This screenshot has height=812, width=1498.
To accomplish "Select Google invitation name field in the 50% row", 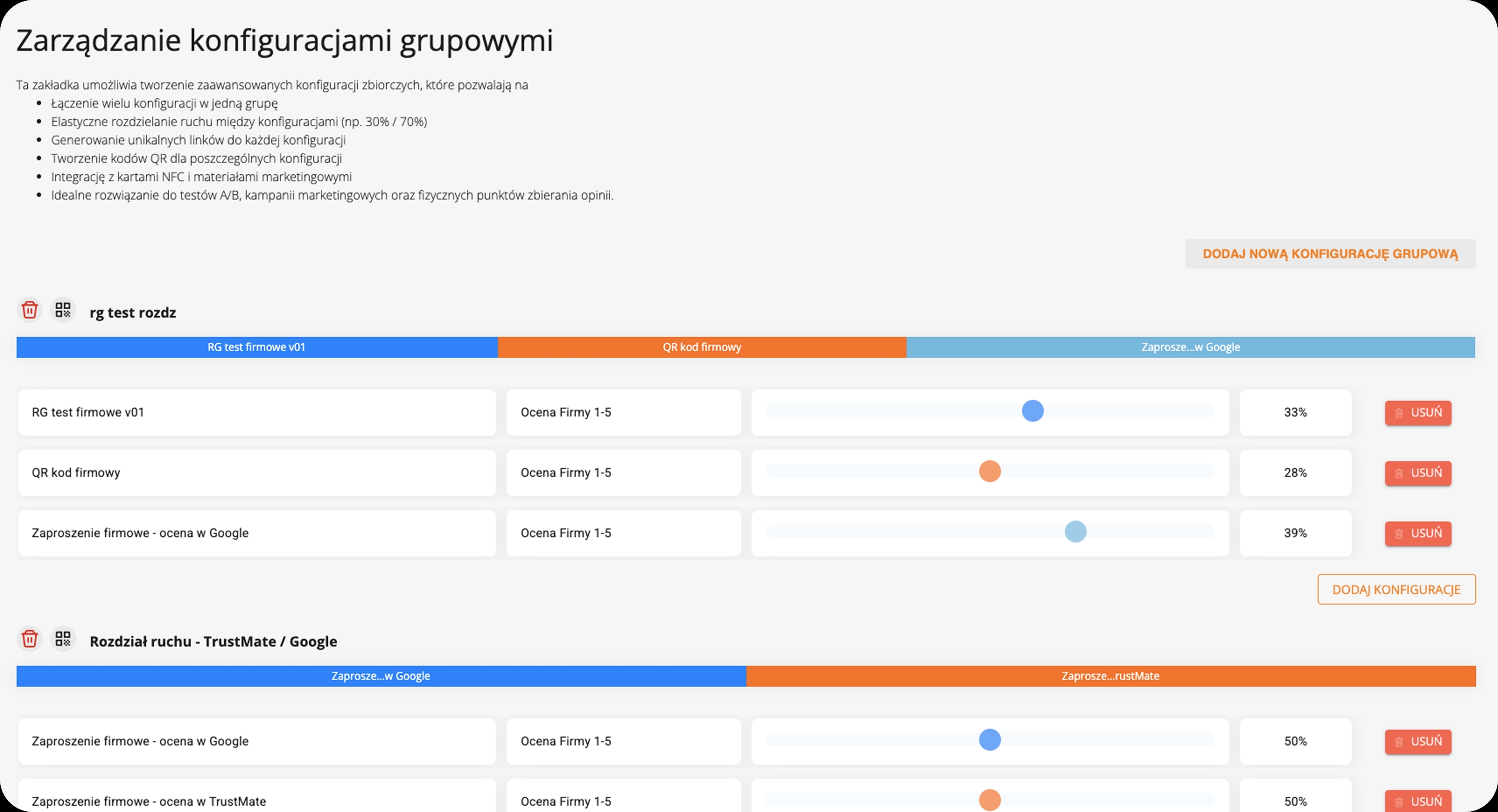I will click(257, 742).
